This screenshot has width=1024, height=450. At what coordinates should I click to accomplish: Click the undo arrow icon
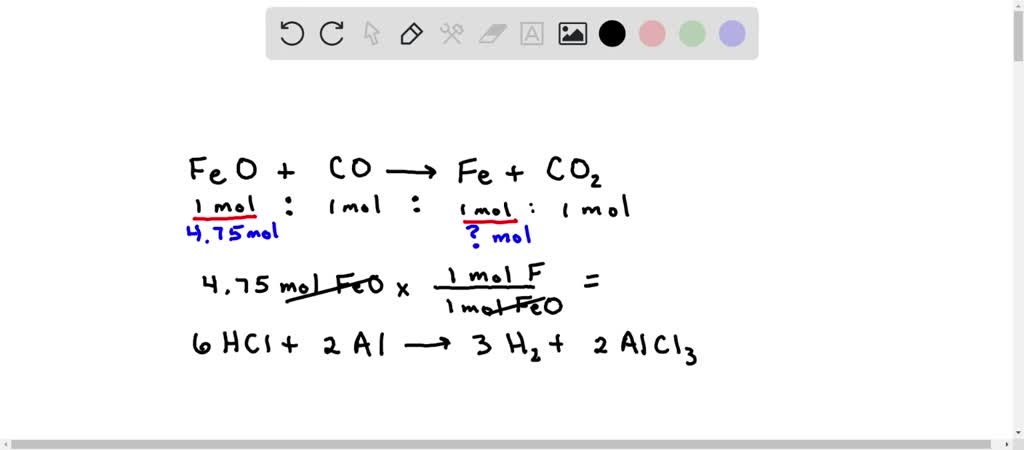[x=292, y=33]
